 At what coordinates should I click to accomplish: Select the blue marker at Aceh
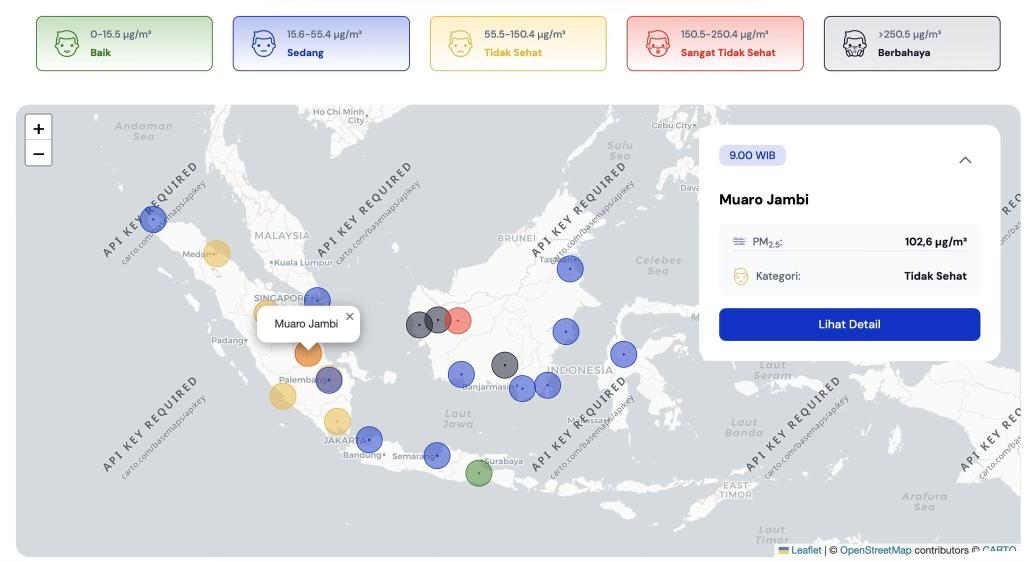[153, 219]
